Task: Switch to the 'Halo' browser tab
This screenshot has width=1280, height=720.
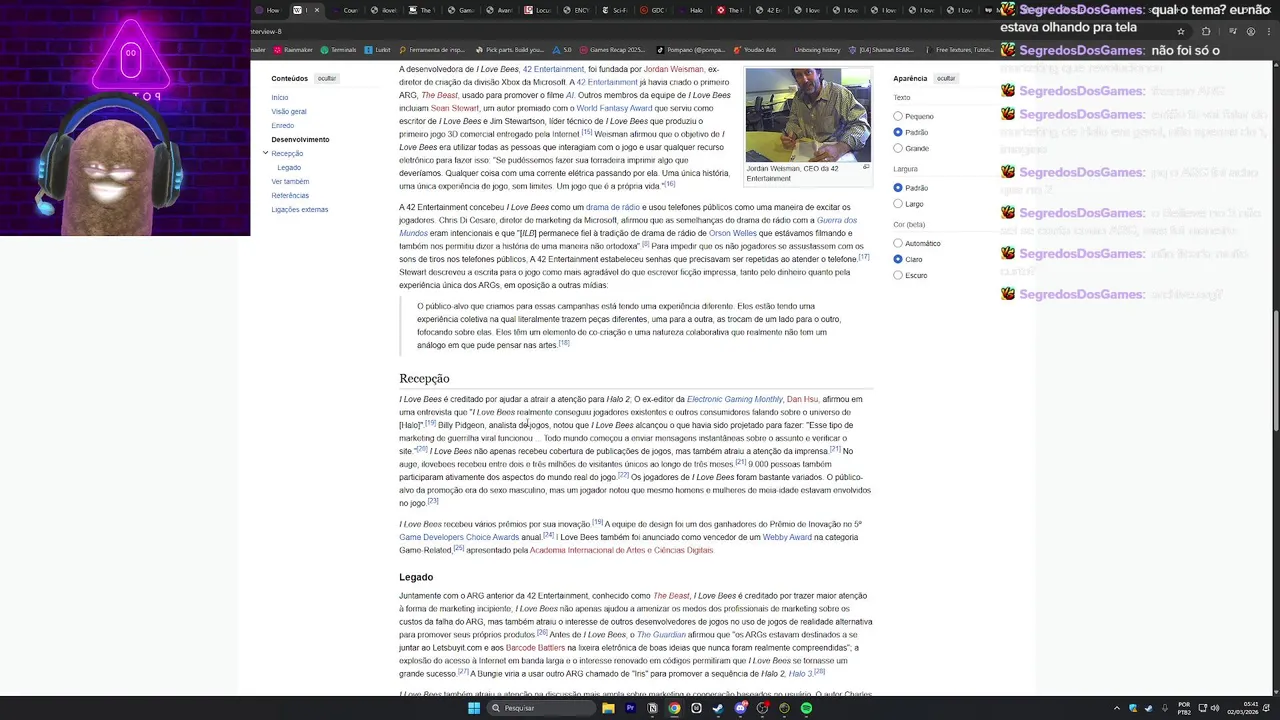Action: click(693, 10)
